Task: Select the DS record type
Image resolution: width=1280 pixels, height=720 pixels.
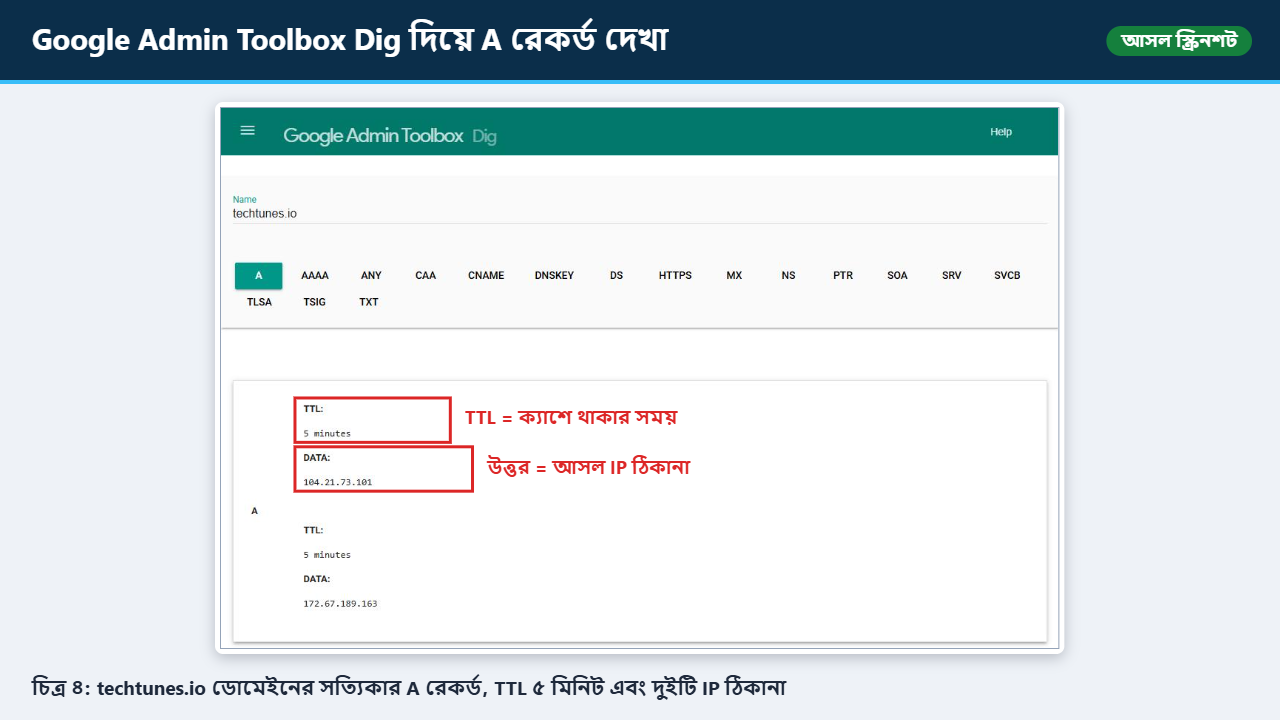Action: click(x=616, y=276)
